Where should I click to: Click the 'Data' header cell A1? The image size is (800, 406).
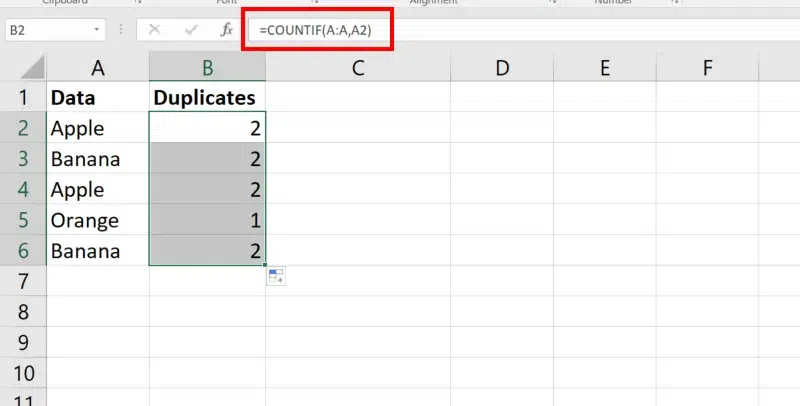(98, 97)
